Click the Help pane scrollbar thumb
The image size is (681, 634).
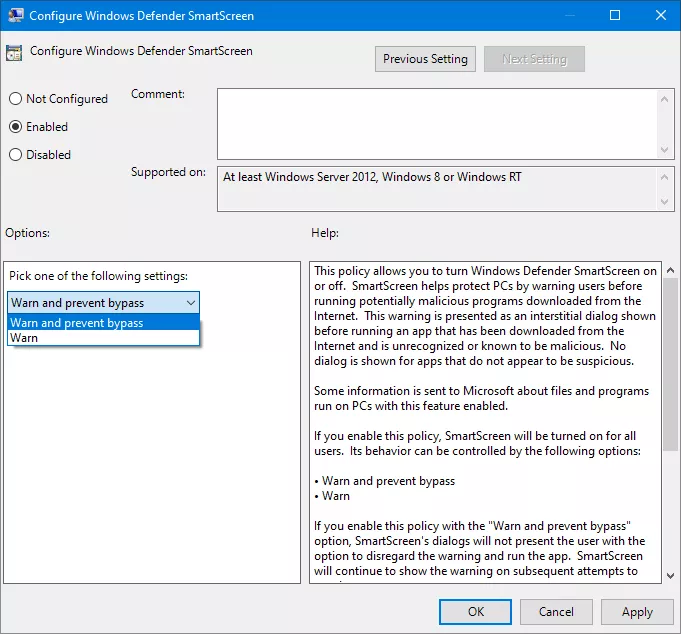click(670, 364)
